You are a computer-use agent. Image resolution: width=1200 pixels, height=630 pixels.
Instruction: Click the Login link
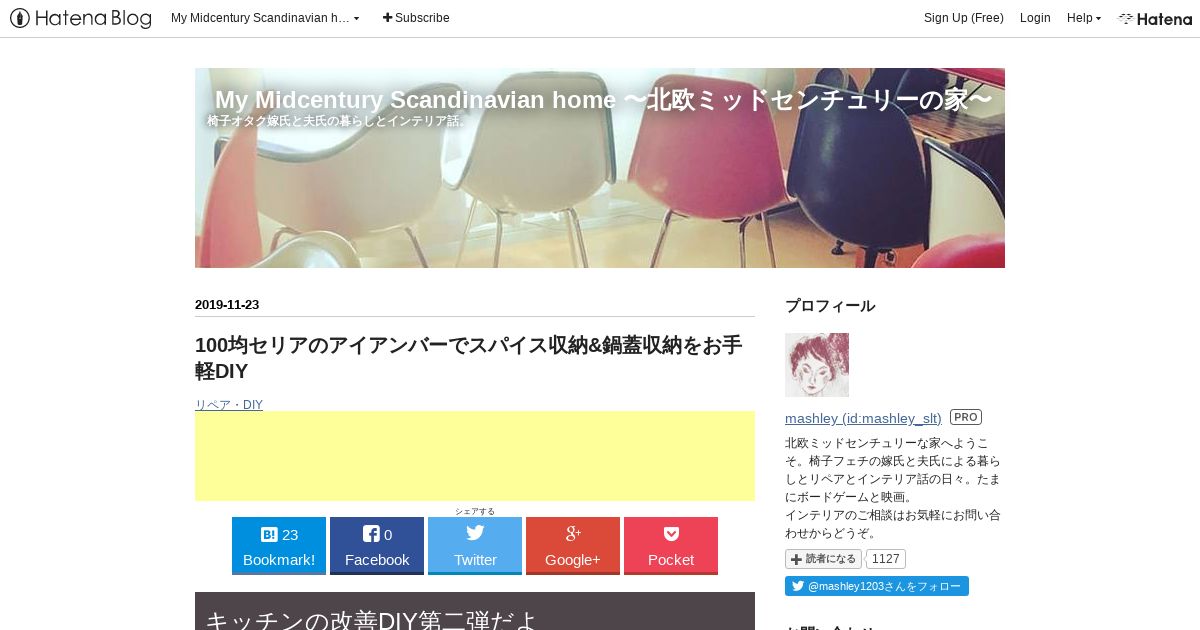[x=1035, y=18]
